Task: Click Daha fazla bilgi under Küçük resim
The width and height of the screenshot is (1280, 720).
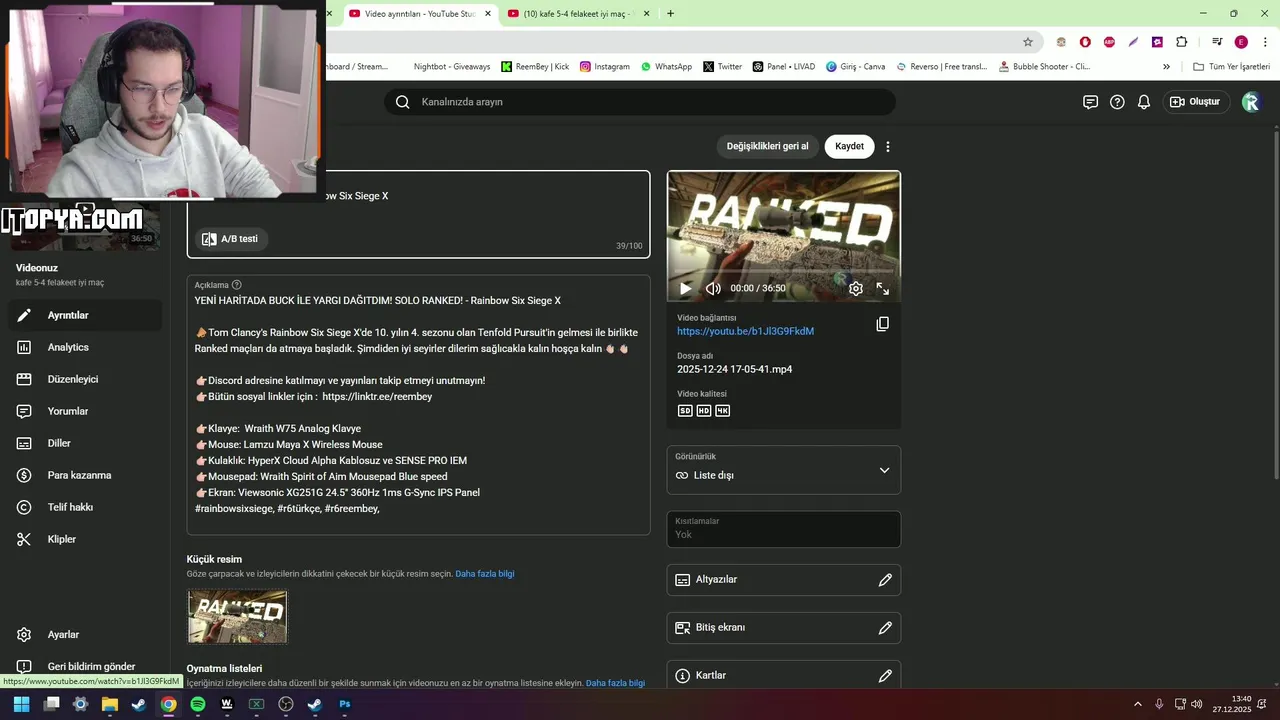Action: [x=485, y=574]
